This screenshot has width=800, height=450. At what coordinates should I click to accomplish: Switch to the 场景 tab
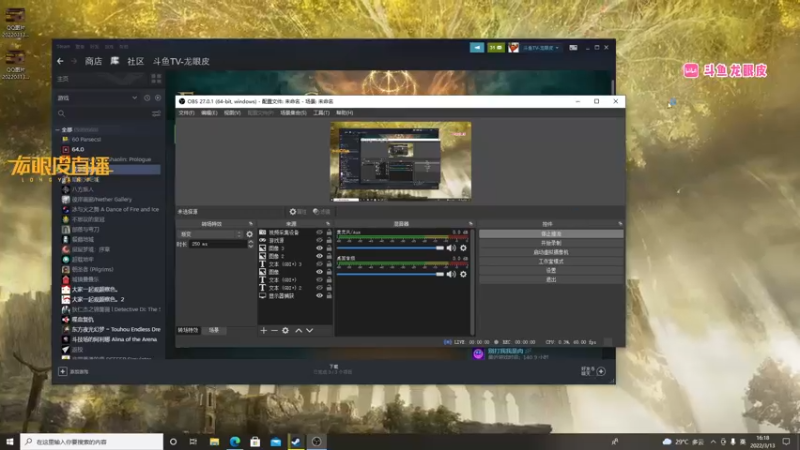pos(214,330)
